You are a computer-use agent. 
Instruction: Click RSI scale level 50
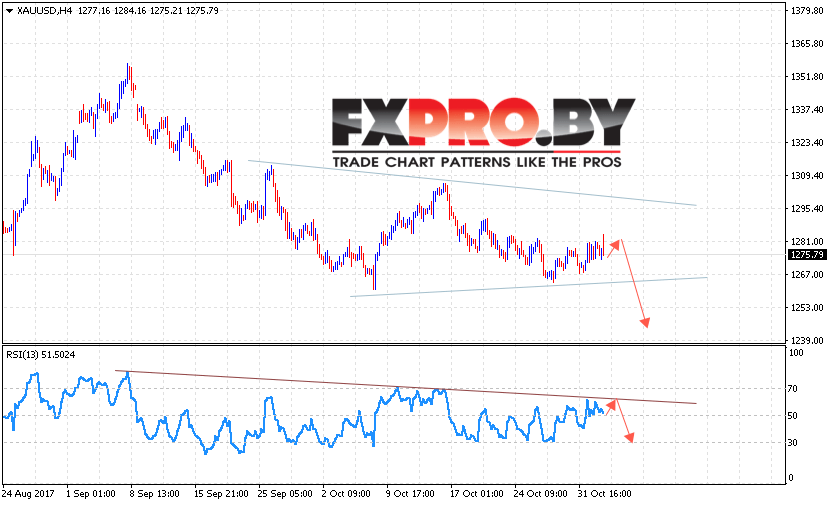793,416
